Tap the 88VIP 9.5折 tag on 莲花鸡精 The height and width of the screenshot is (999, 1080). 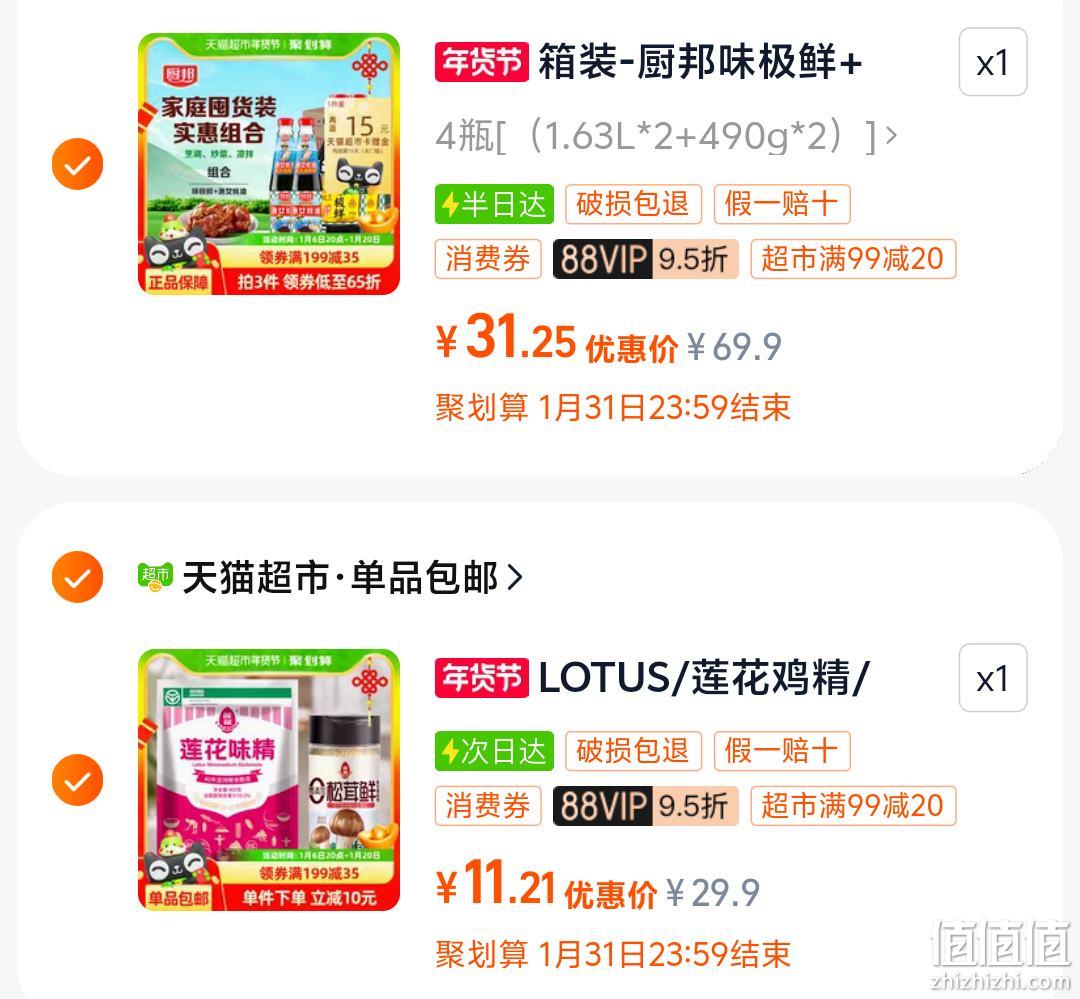[645, 806]
